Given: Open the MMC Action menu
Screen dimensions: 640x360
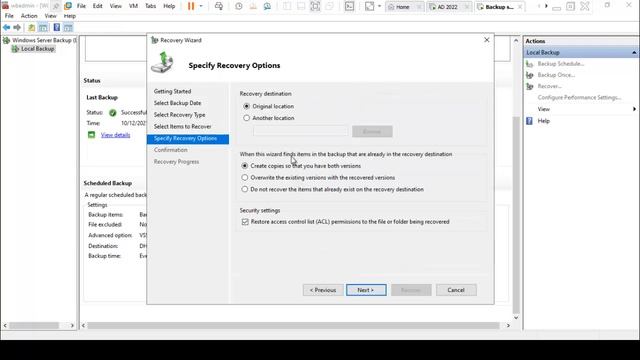Looking at the screenshot, I should coord(29,16).
